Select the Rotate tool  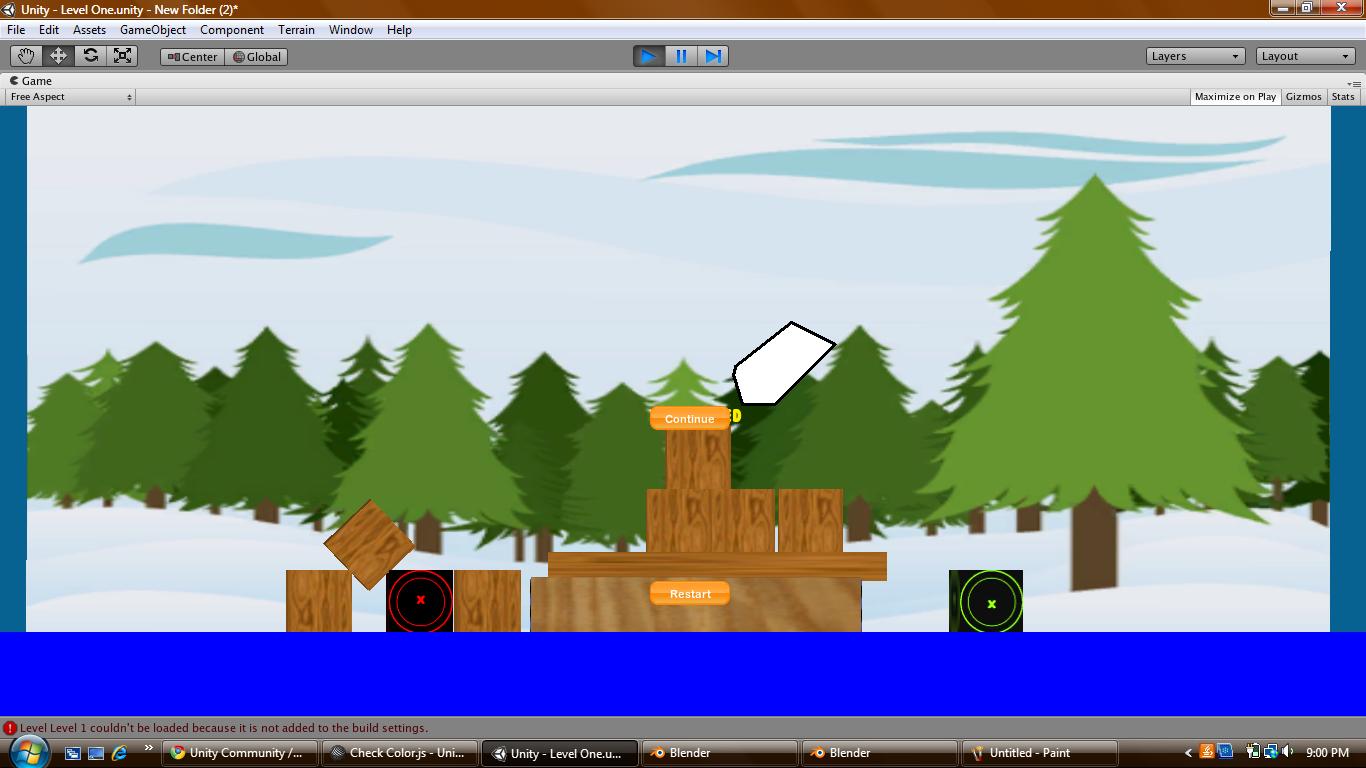click(x=90, y=56)
